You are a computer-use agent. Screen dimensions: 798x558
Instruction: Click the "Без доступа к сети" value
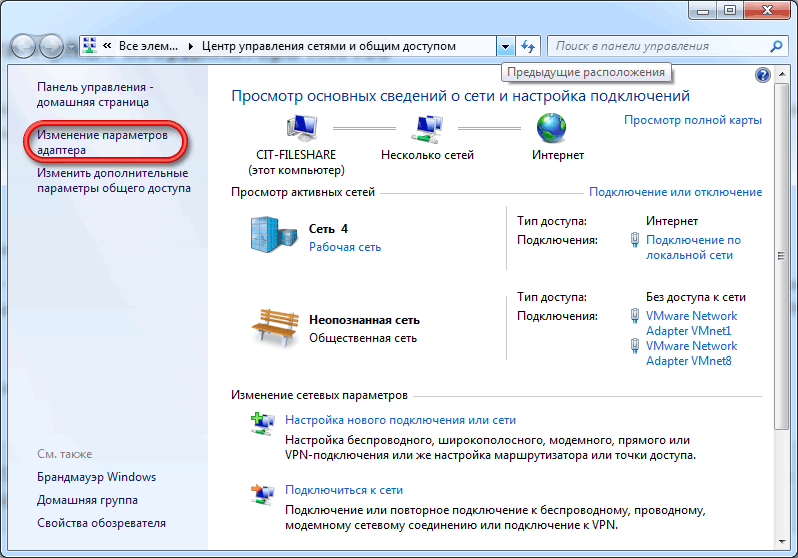coord(696,297)
